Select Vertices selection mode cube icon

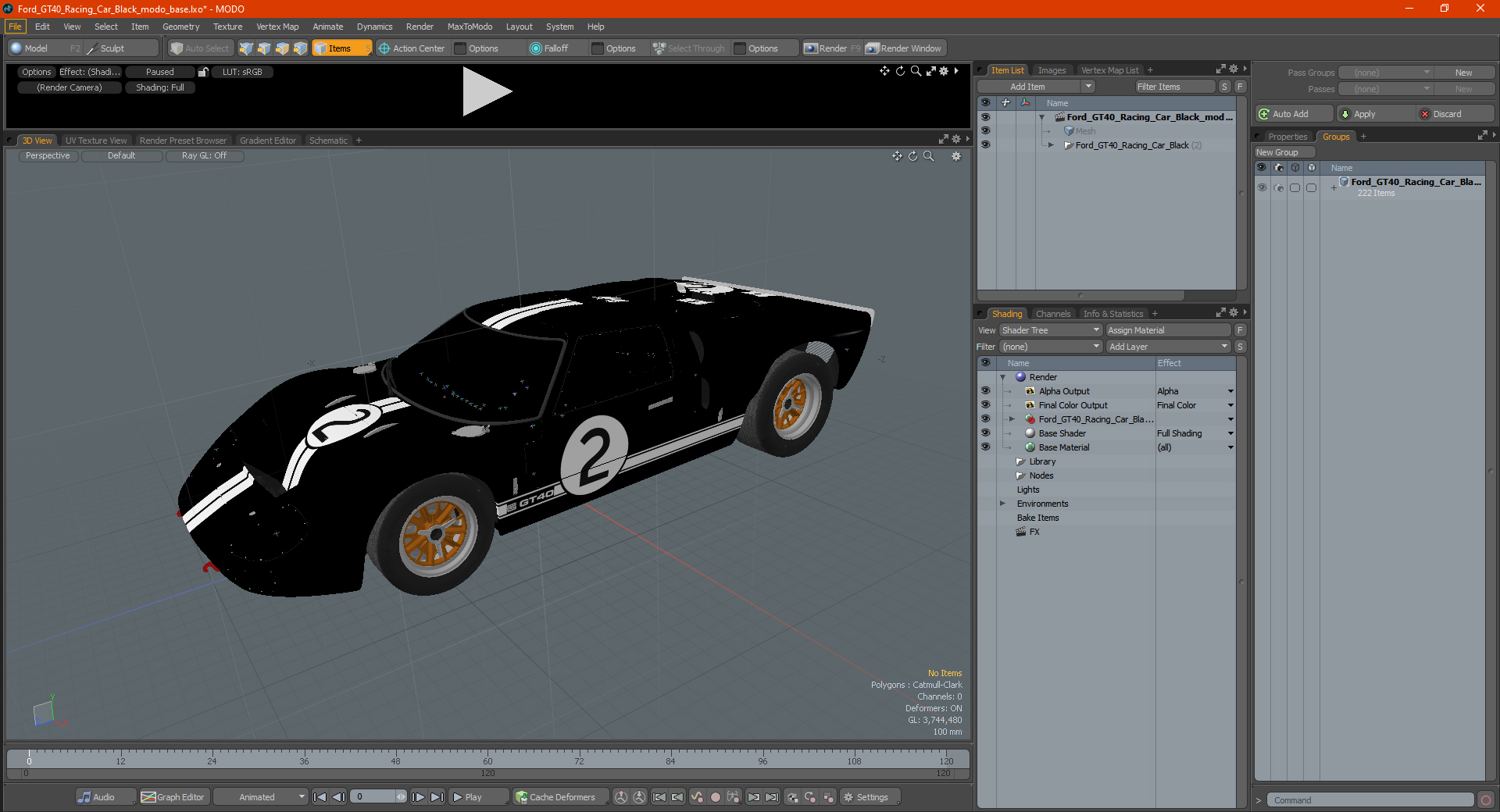246,48
